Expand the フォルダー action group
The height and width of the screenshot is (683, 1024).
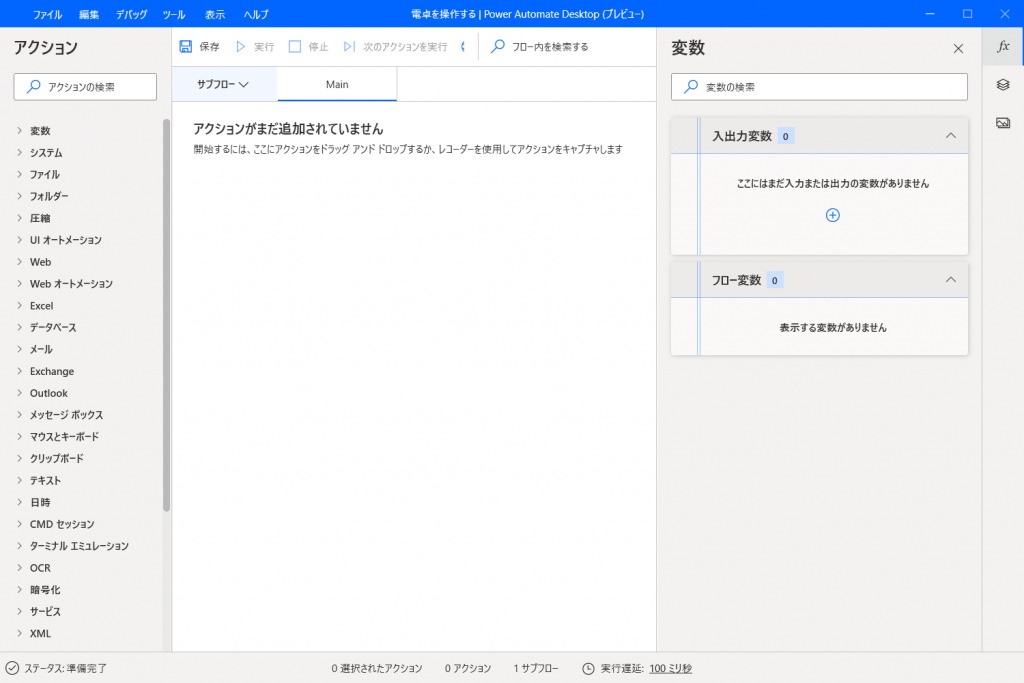[20, 196]
